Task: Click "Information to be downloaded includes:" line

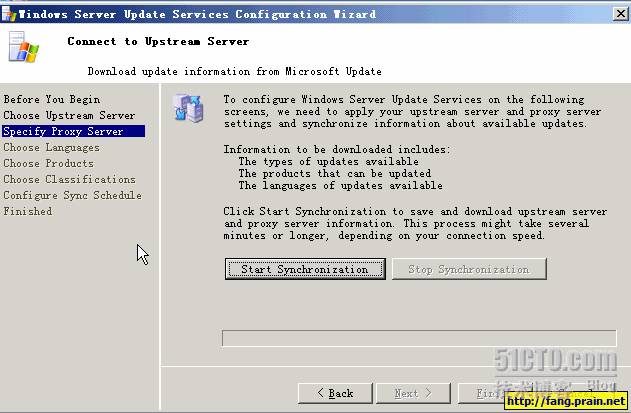Action: point(337,149)
